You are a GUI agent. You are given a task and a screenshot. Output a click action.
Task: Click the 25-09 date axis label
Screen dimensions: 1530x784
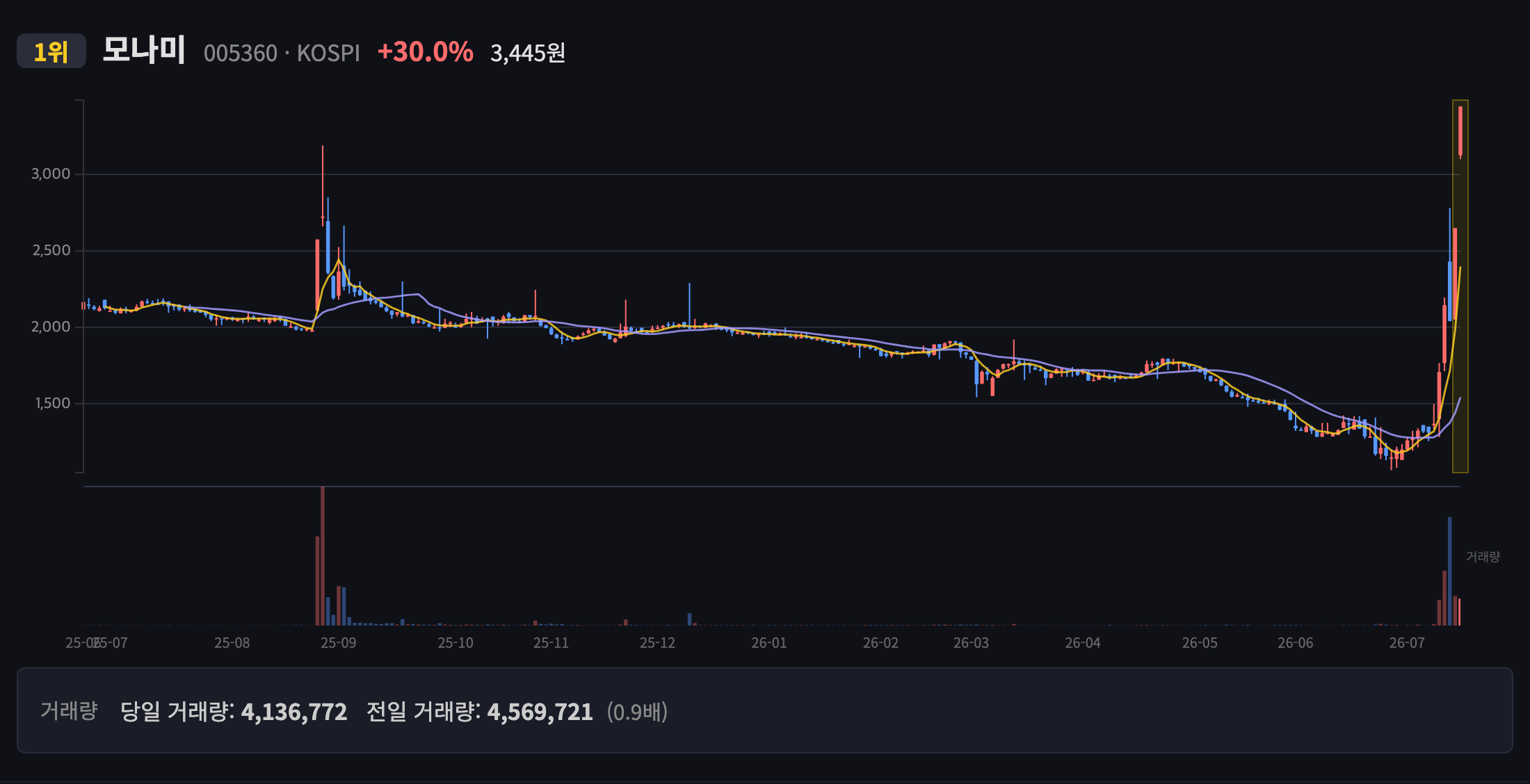coord(339,643)
